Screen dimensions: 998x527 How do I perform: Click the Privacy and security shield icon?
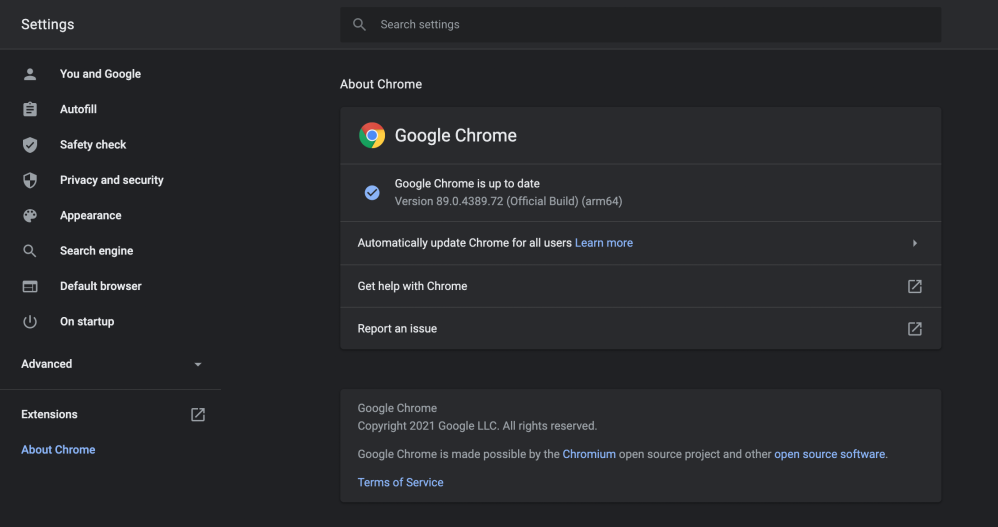point(30,180)
